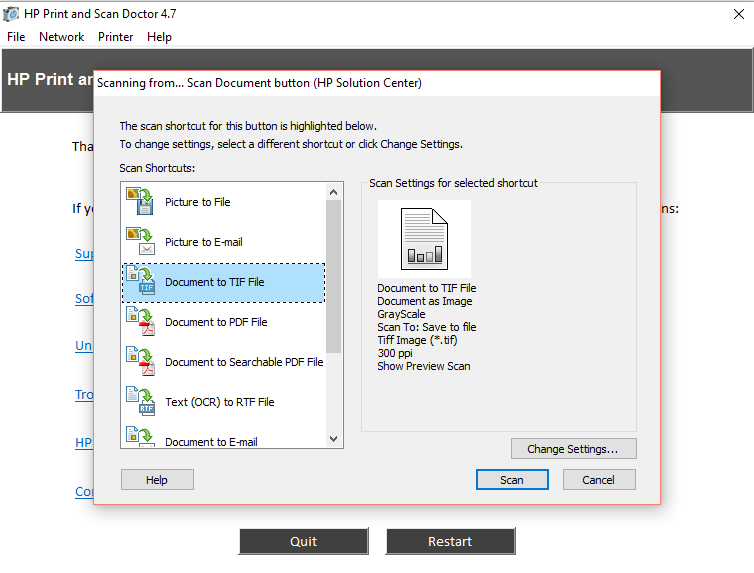Click the scroll up arrow of Scan Shortcuts list
This screenshot has width=754, height=573.
pyautogui.click(x=334, y=192)
